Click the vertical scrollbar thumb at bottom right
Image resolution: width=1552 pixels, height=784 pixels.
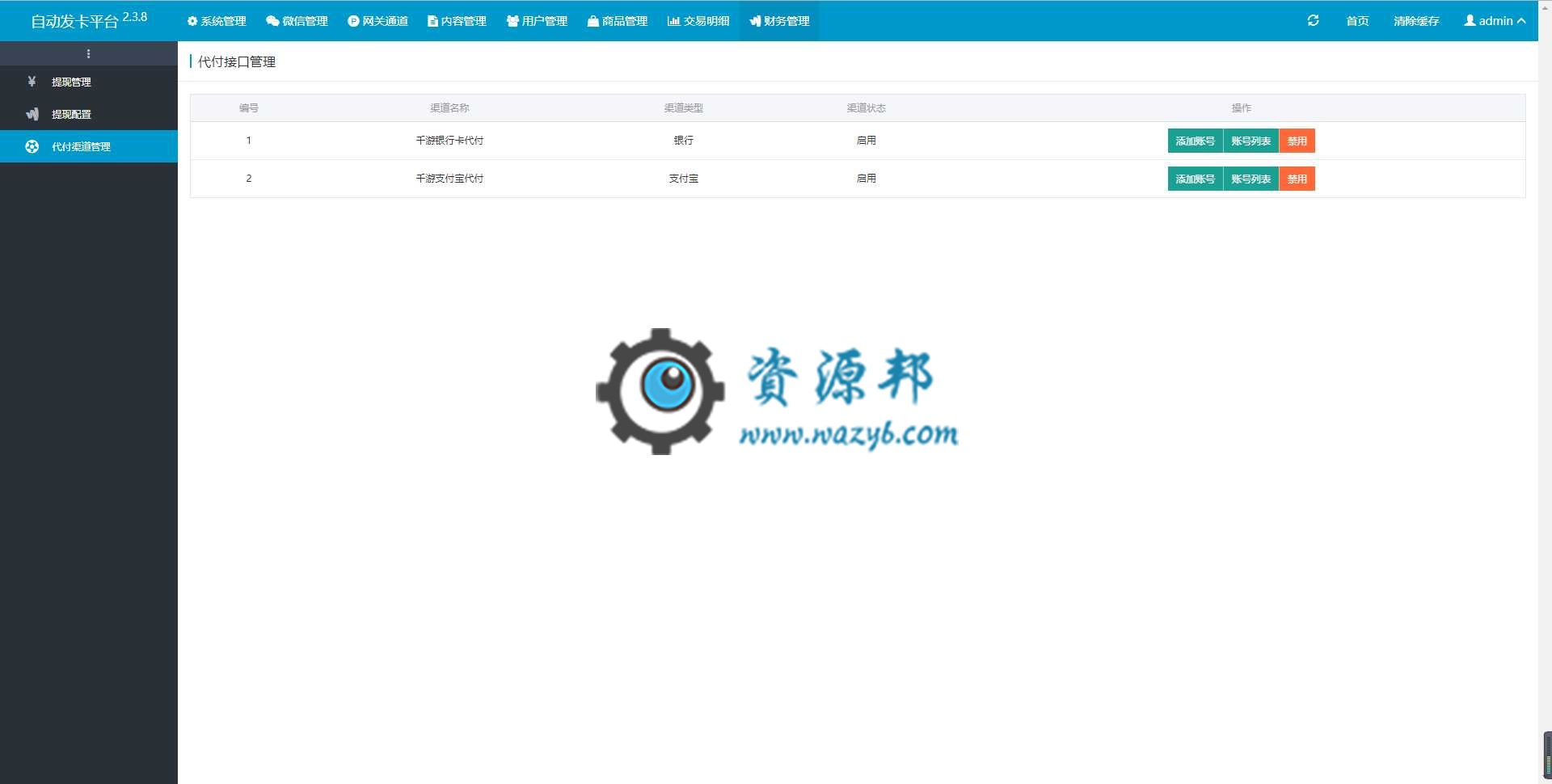tap(1547, 756)
